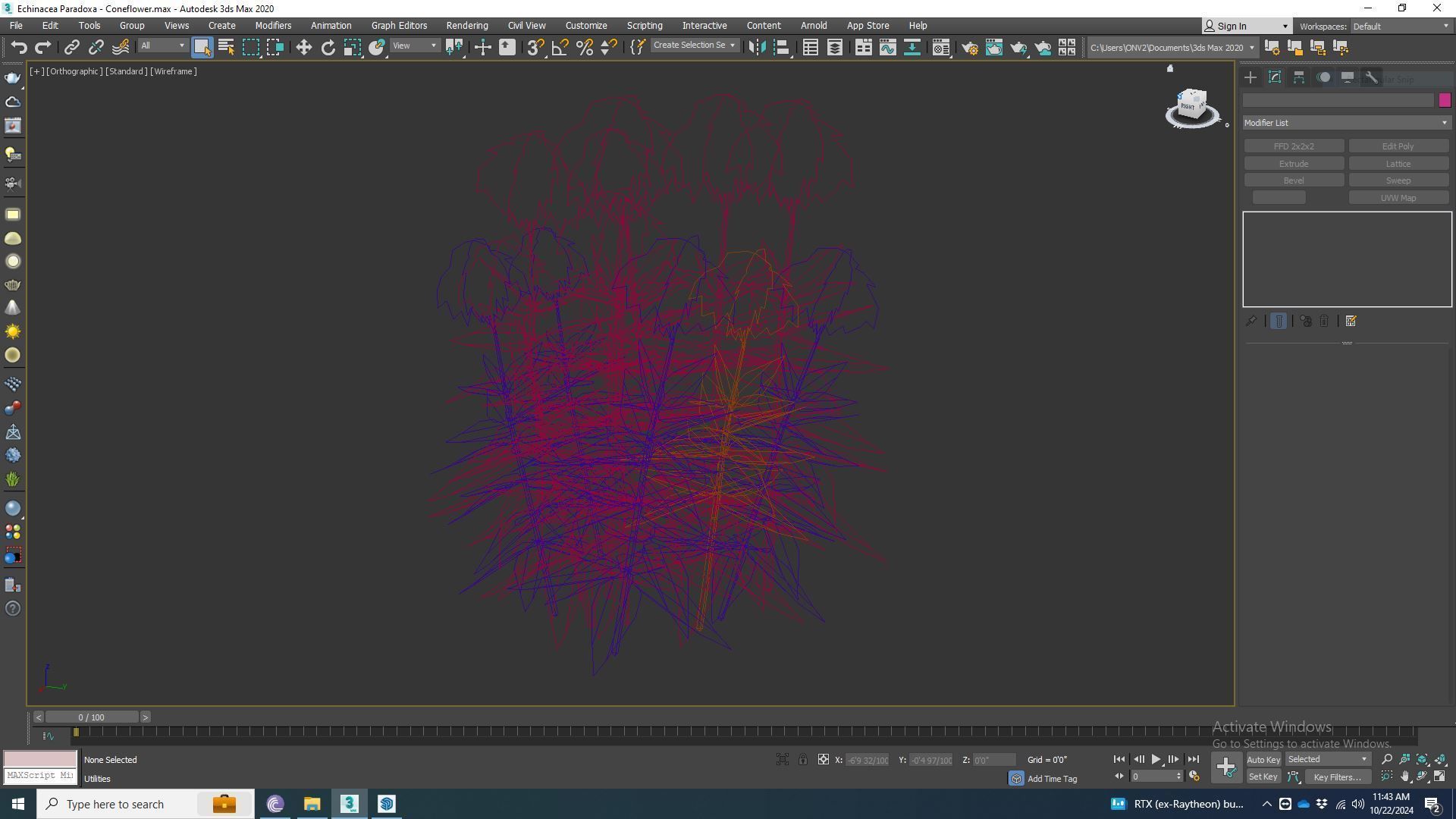Select the Rotate tool
Screen dimensions: 1456x819
point(328,47)
